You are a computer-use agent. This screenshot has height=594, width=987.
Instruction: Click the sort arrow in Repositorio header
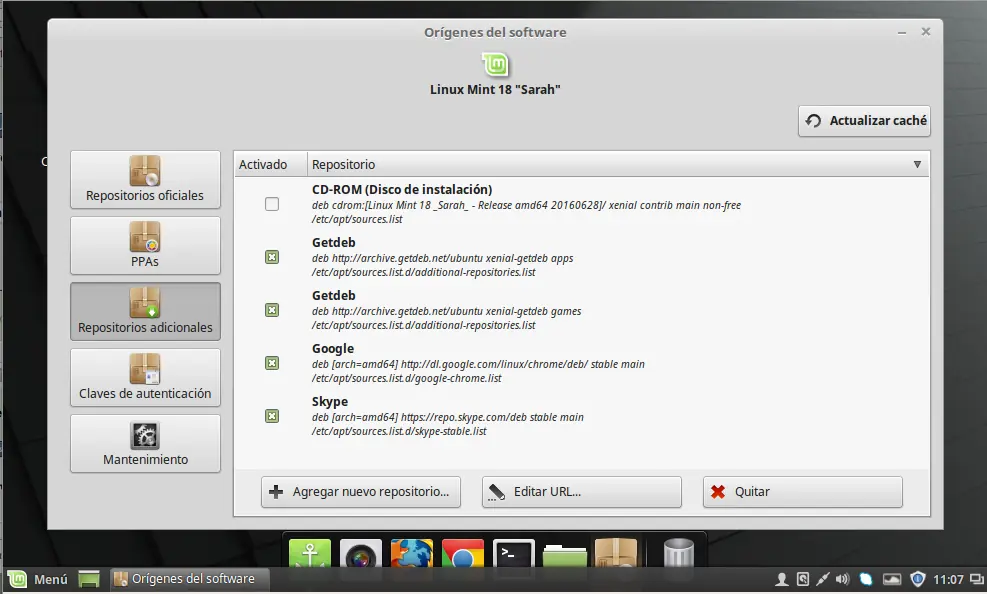(917, 164)
